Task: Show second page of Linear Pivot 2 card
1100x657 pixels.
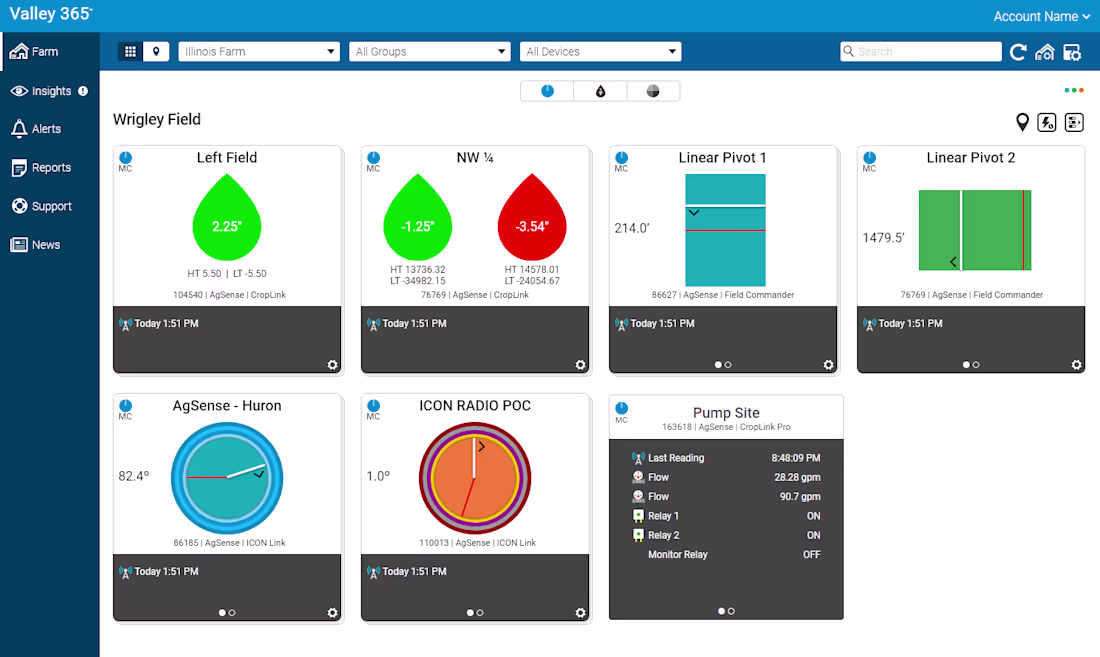Action: [x=977, y=365]
